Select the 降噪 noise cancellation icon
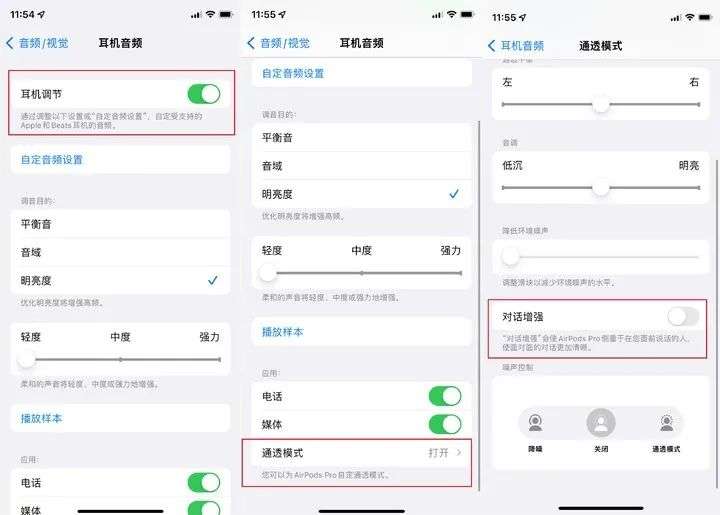The width and height of the screenshot is (720, 515). click(x=535, y=423)
